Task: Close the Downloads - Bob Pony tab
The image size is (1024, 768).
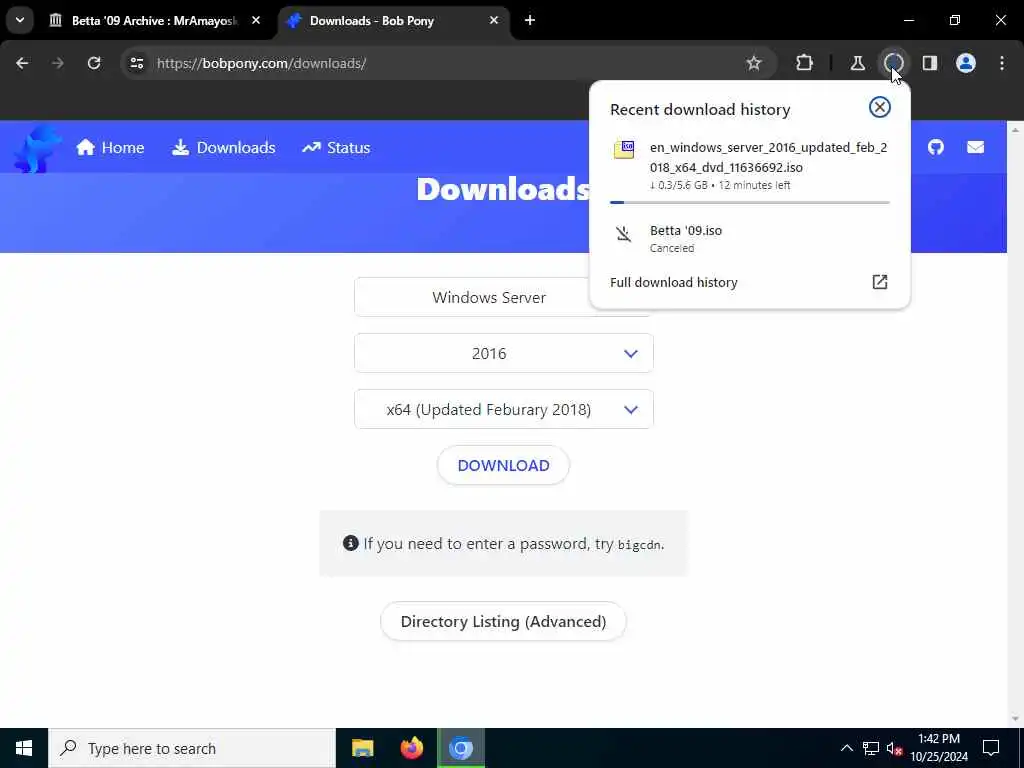Action: (x=494, y=21)
